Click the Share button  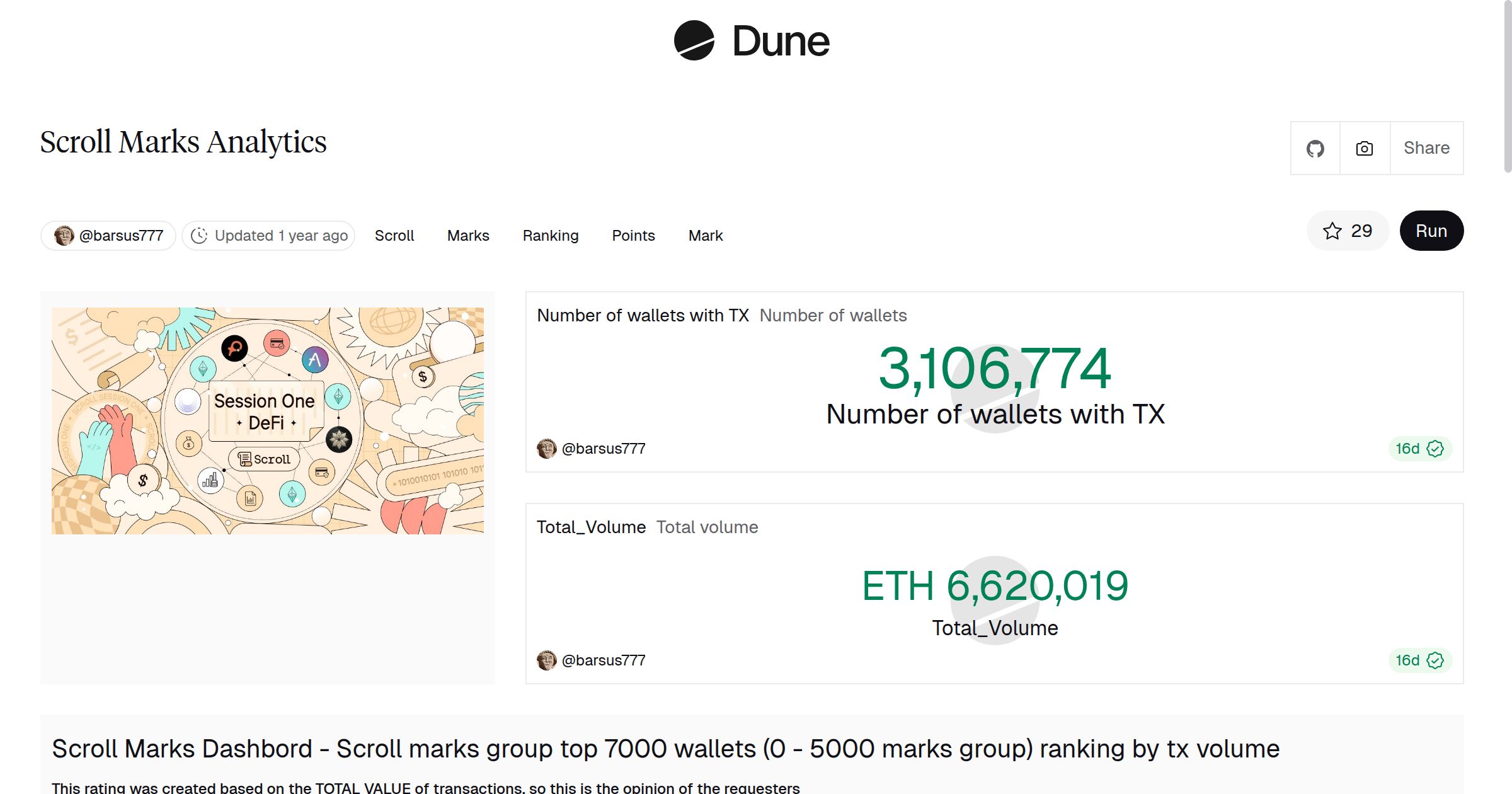(x=1426, y=147)
